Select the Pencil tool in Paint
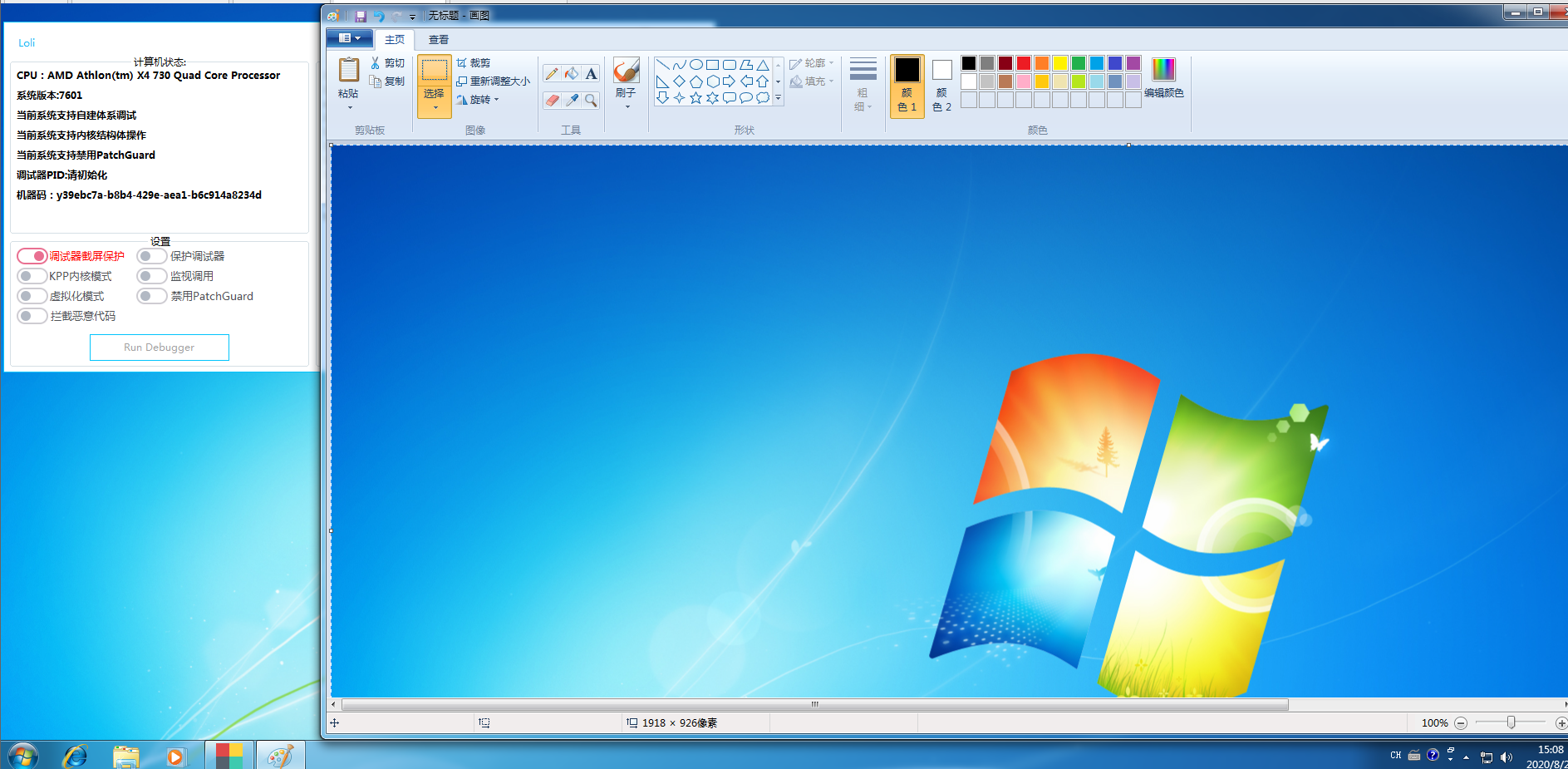 (x=552, y=74)
